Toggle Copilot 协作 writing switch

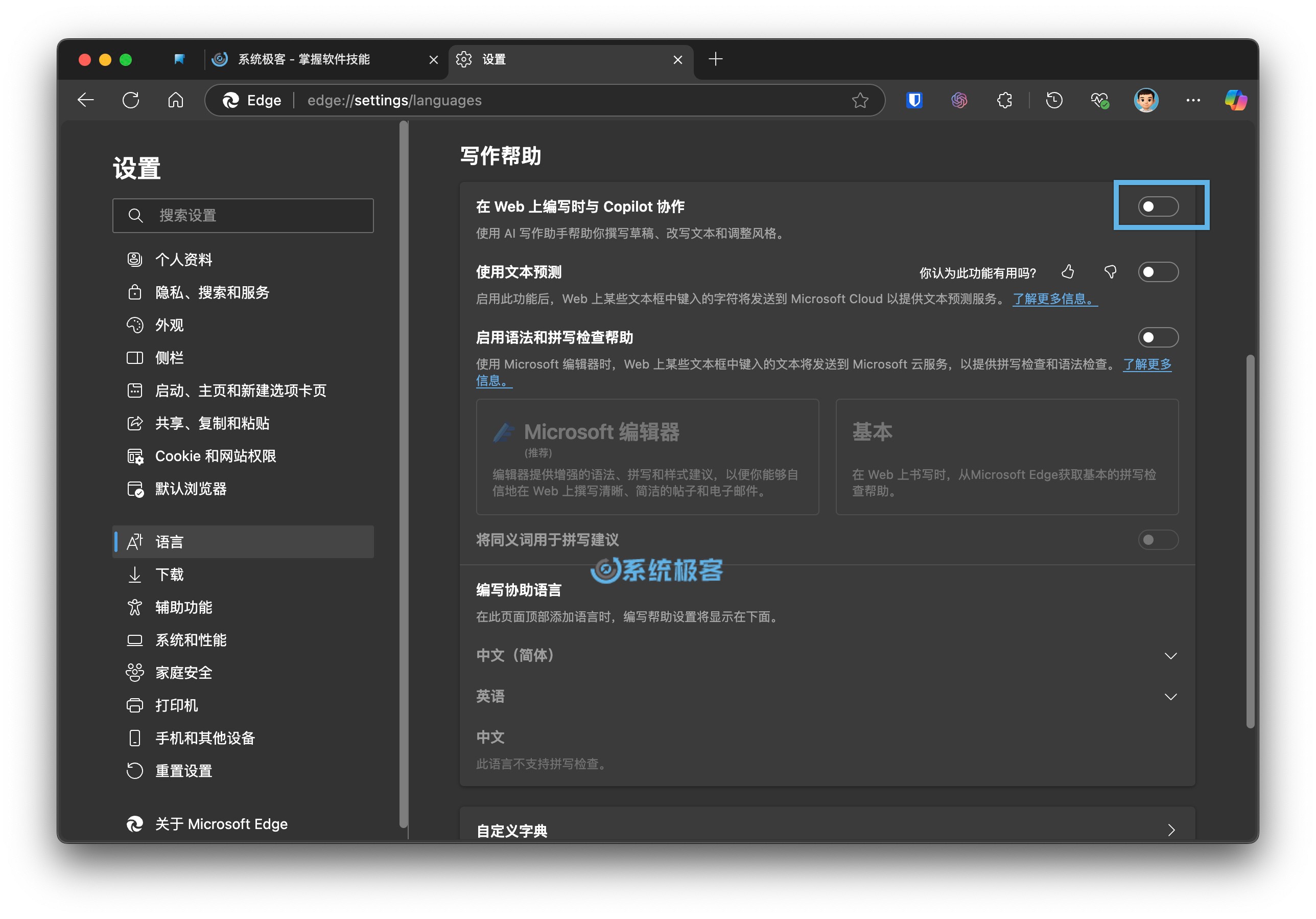[x=1158, y=206]
